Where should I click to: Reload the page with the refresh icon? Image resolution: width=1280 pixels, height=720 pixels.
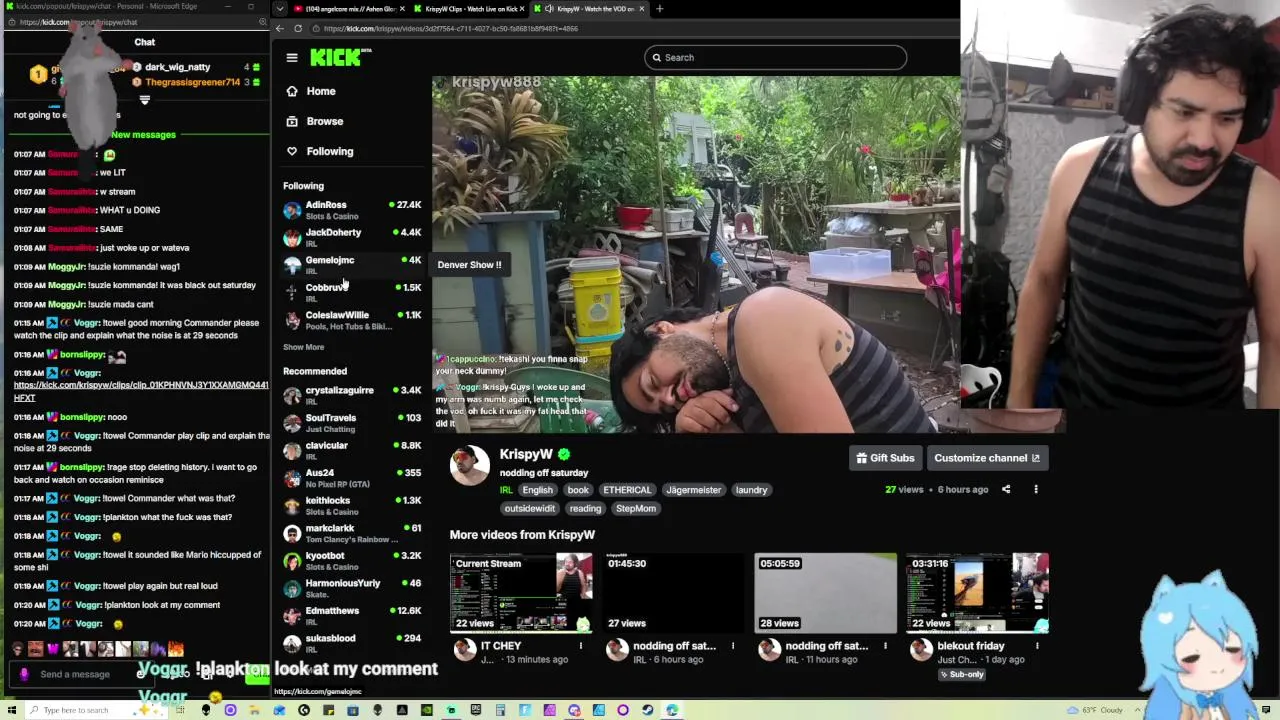(x=298, y=29)
